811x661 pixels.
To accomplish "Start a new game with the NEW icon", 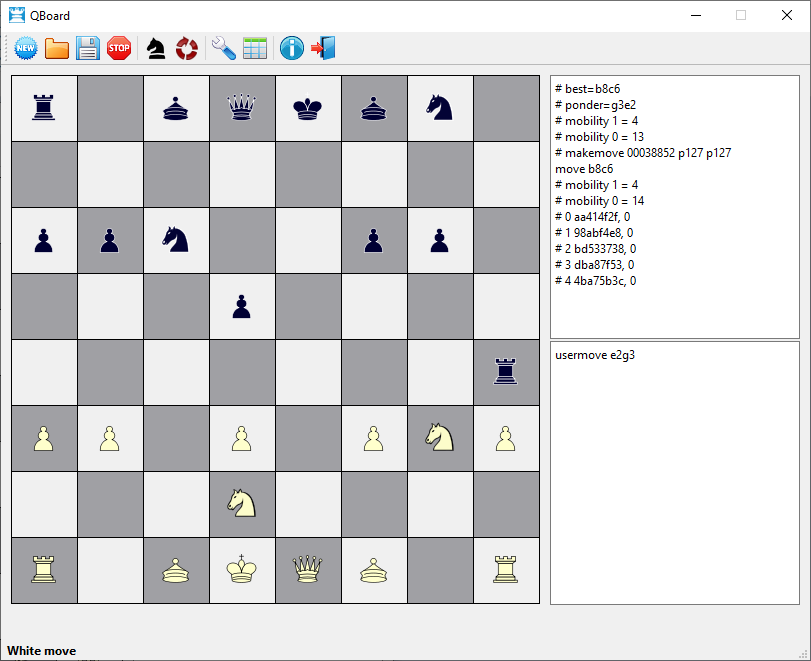I will click(x=25, y=49).
